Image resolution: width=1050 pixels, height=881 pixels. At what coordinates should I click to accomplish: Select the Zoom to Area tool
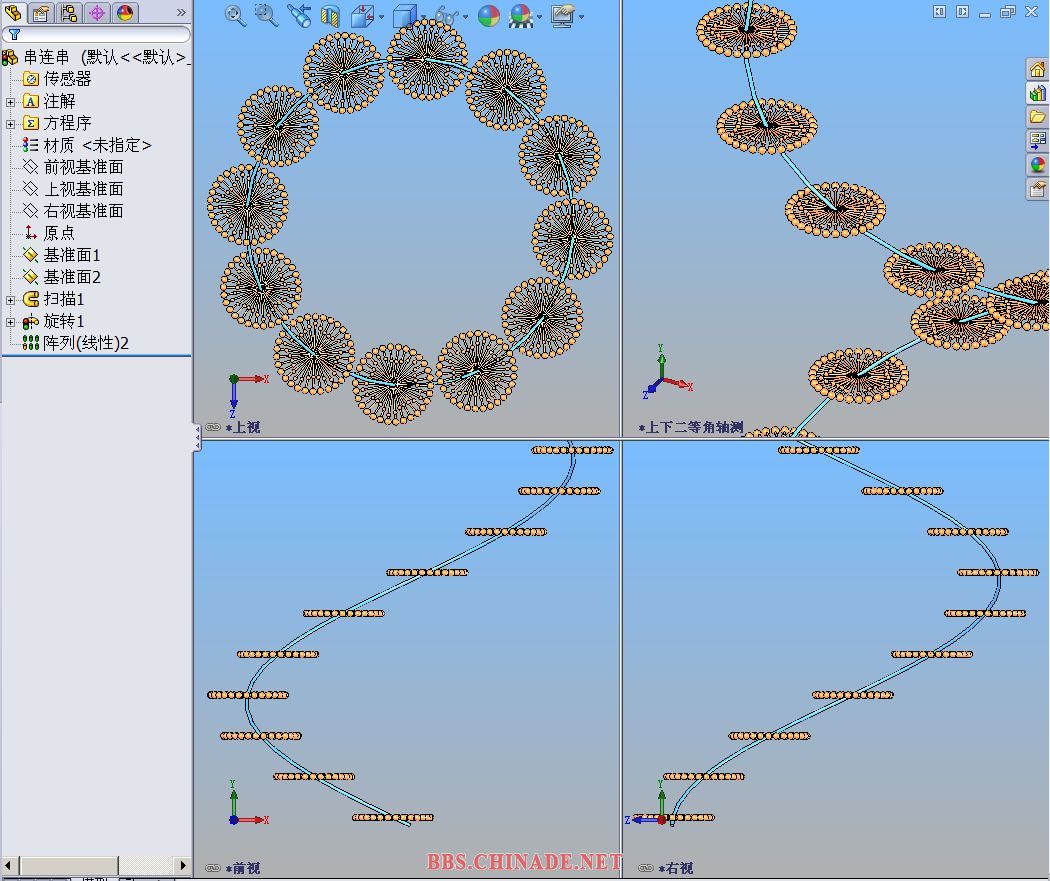point(266,15)
